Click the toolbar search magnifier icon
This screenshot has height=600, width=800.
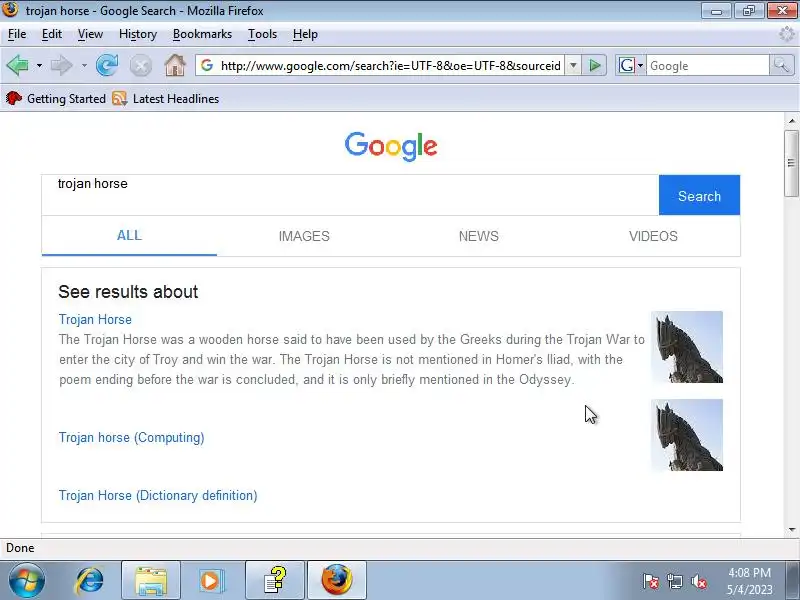782,65
